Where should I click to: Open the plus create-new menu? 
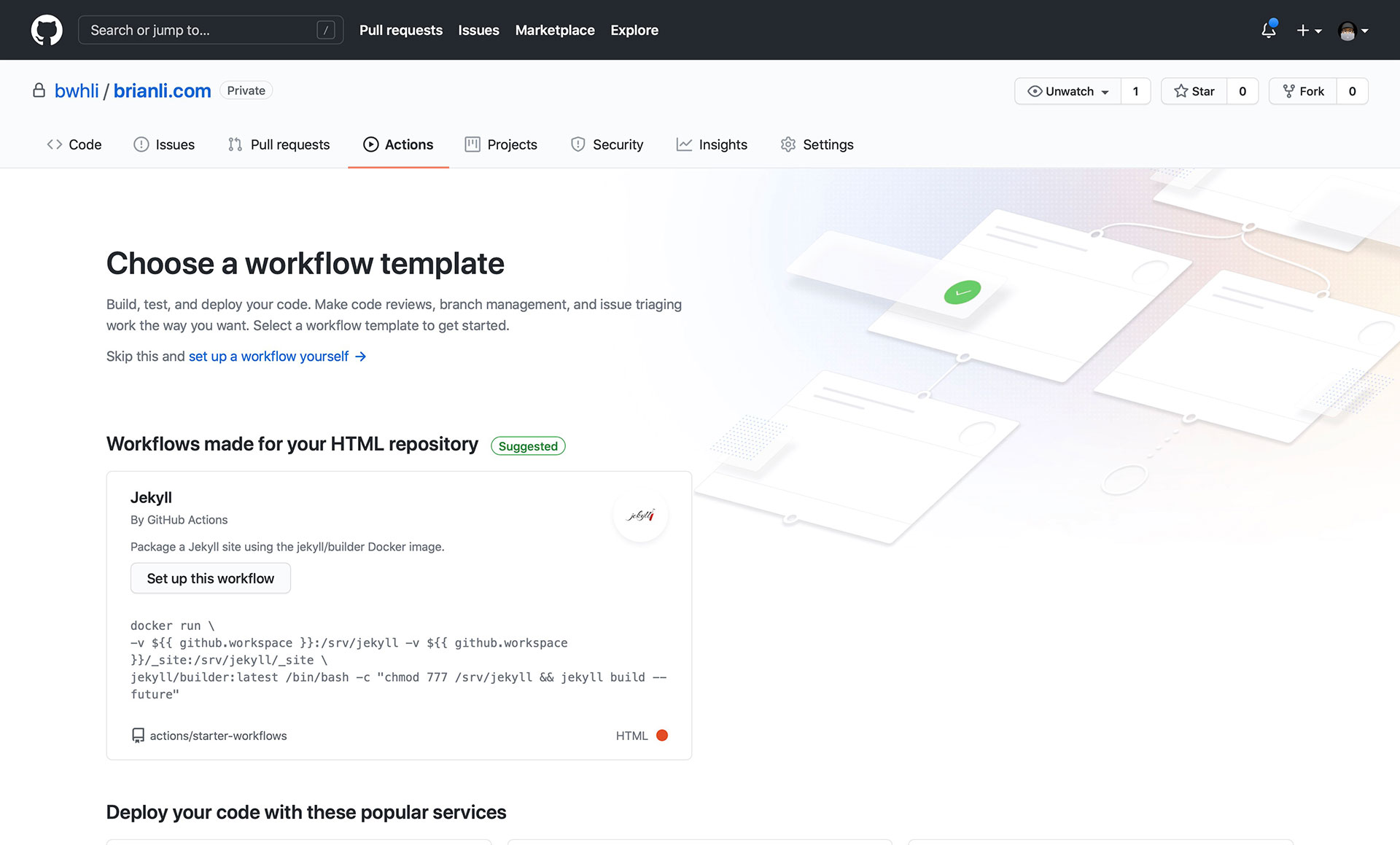pyautogui.click(x=1309, y=30)
